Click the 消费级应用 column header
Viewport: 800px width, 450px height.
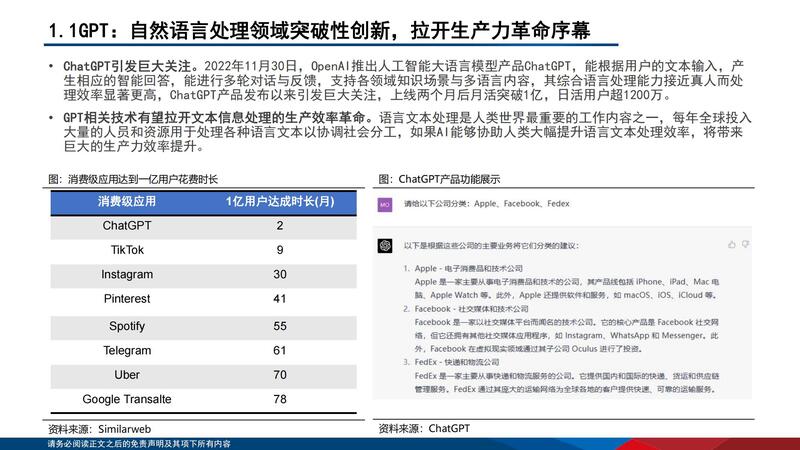(127, 201)
